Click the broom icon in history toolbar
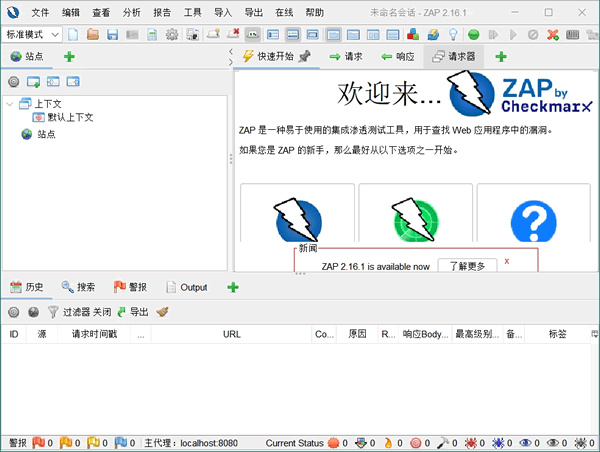The image size is (600, 452). pyautogui.click(x=162, y=312)
